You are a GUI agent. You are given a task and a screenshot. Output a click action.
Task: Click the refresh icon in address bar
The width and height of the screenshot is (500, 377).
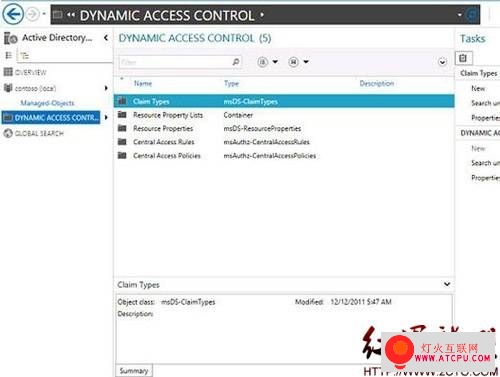[472, 15]
